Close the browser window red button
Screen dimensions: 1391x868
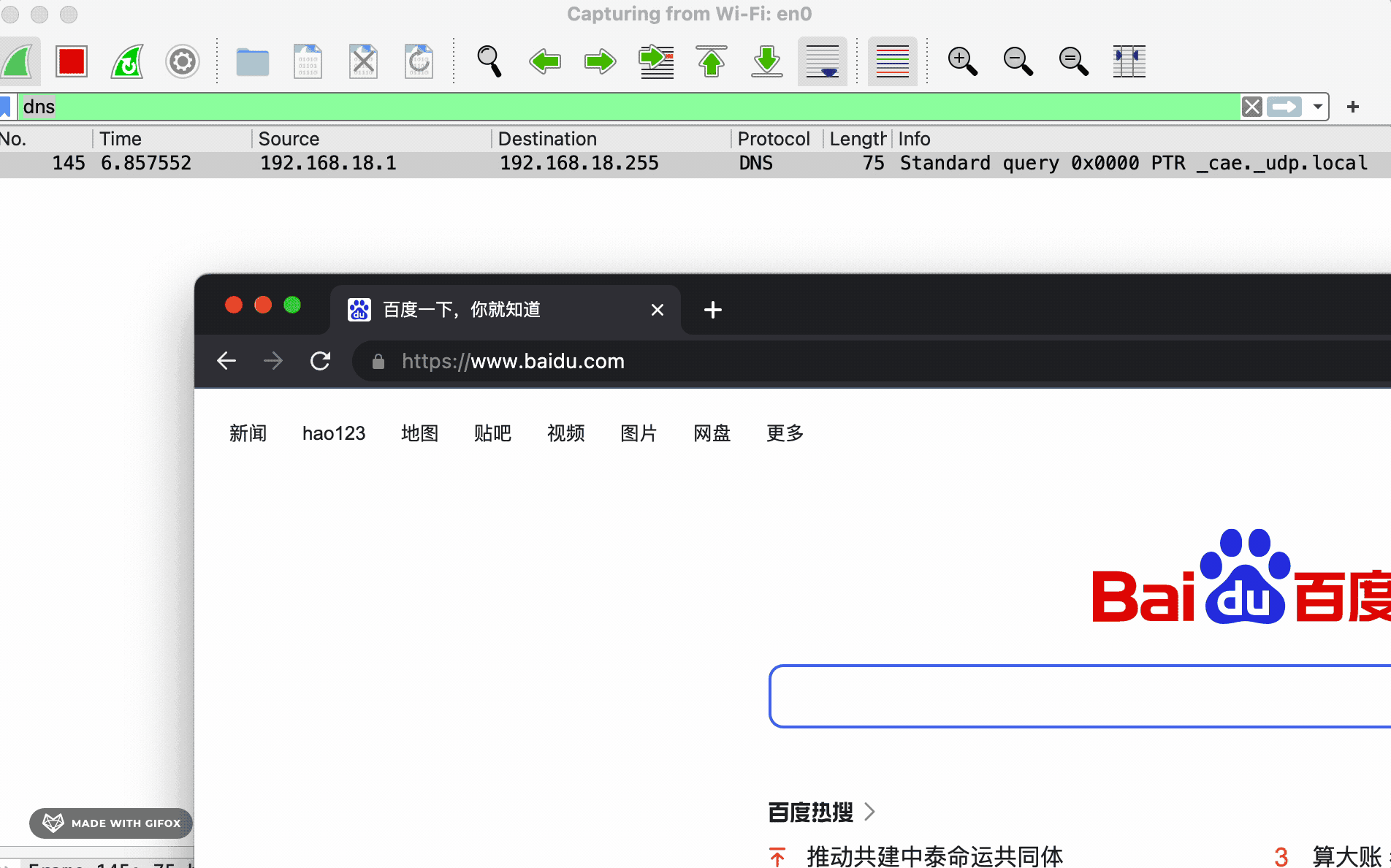click(x=234, y=305)
